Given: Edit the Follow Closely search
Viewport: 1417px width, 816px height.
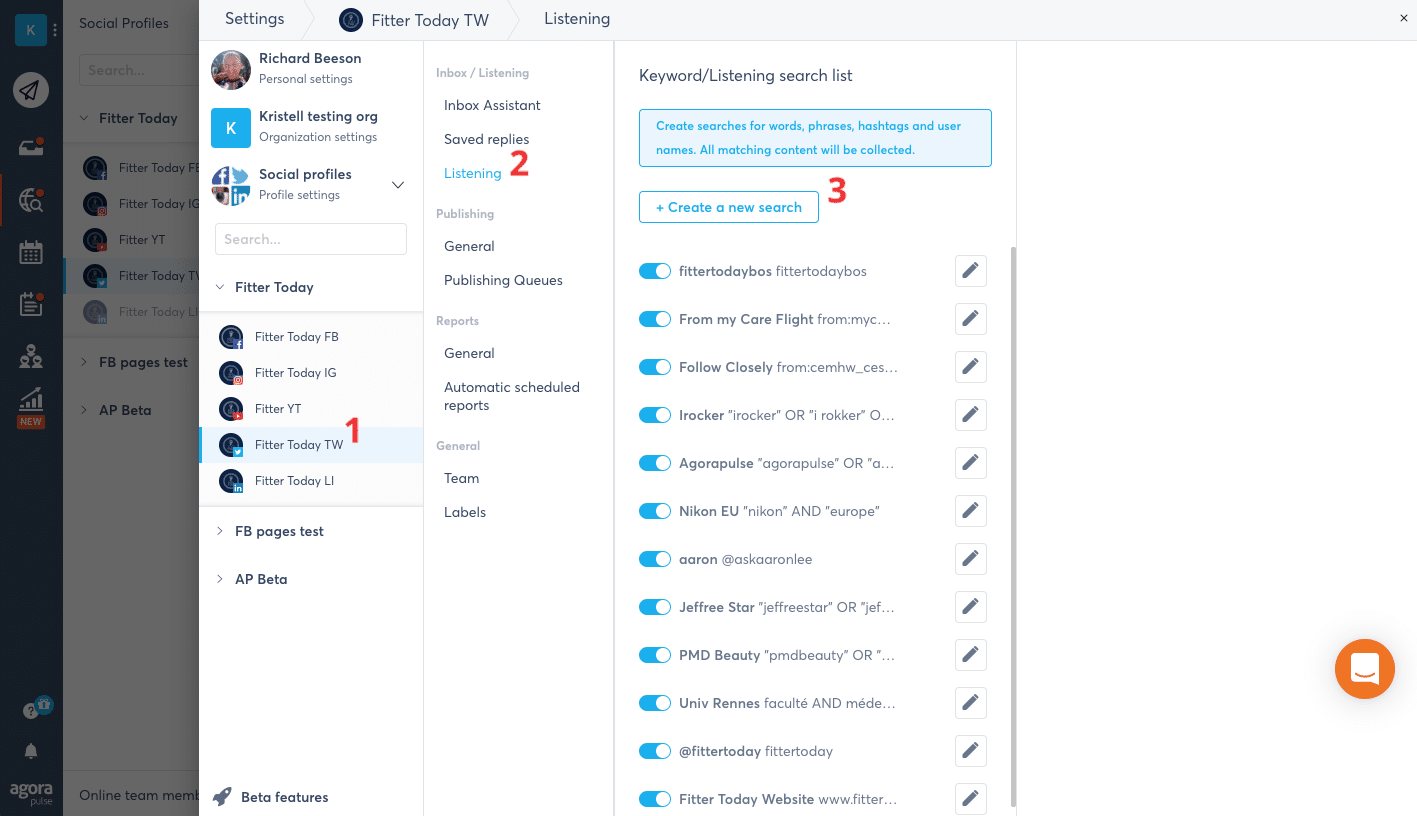Looking at the screenshot, I should (970, 367).
